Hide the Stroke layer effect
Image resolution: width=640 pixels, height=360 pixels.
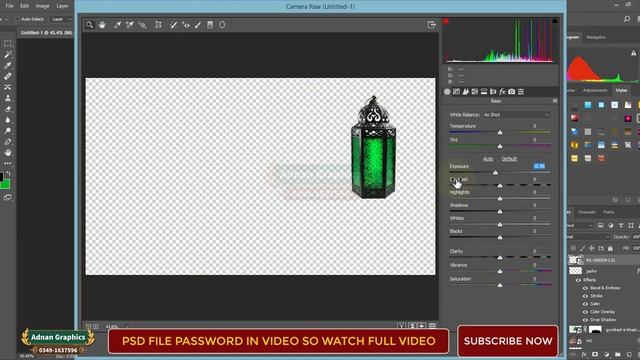click(x=585, y=296)
